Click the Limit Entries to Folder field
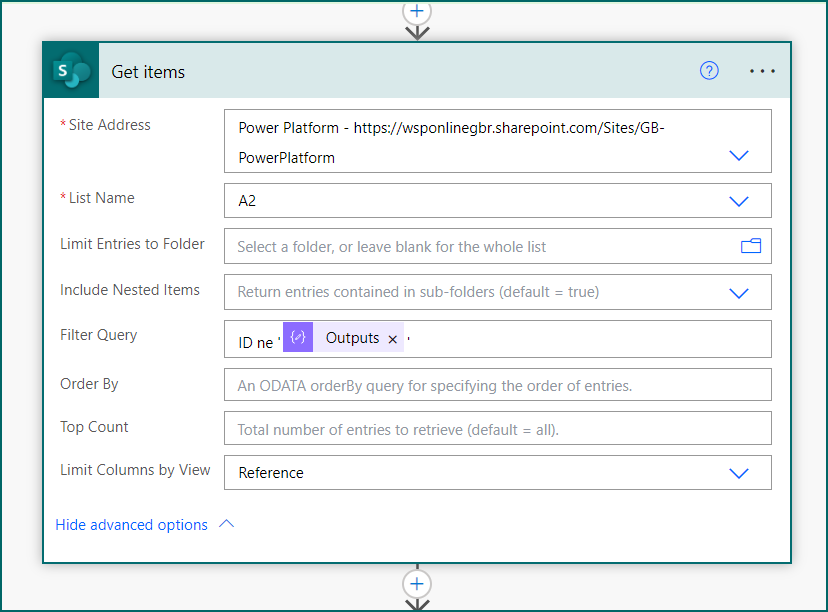The height and width of the screenshot is (612, 828). click(480, 246)
